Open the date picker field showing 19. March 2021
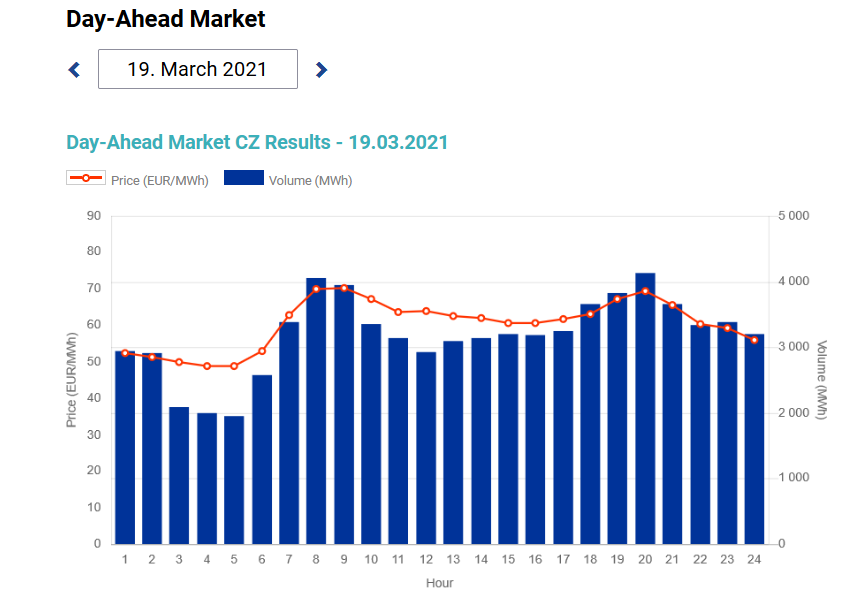Viewport: 864px width, 600px height. pos(197,68)
